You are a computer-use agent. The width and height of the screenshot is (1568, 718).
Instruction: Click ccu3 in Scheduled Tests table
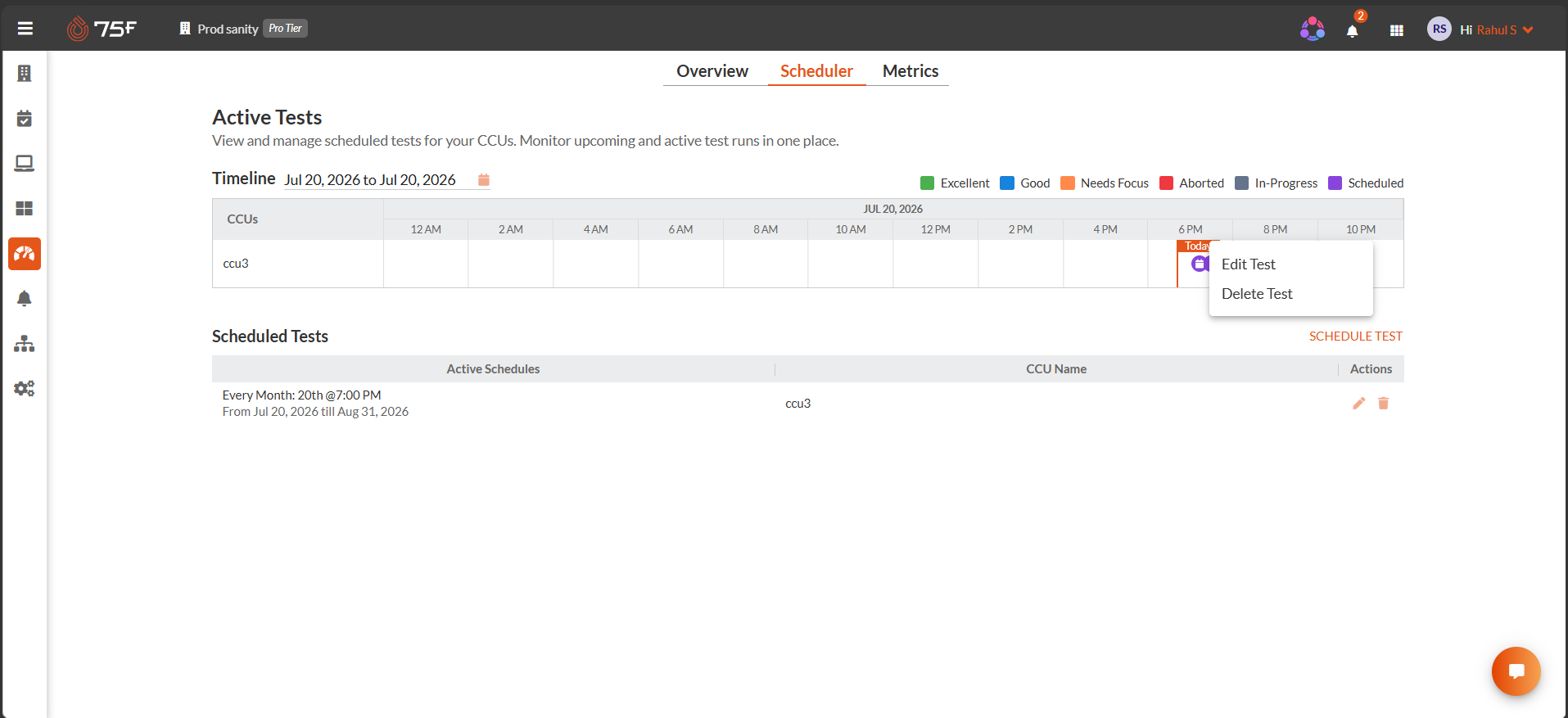pos(798,404)
